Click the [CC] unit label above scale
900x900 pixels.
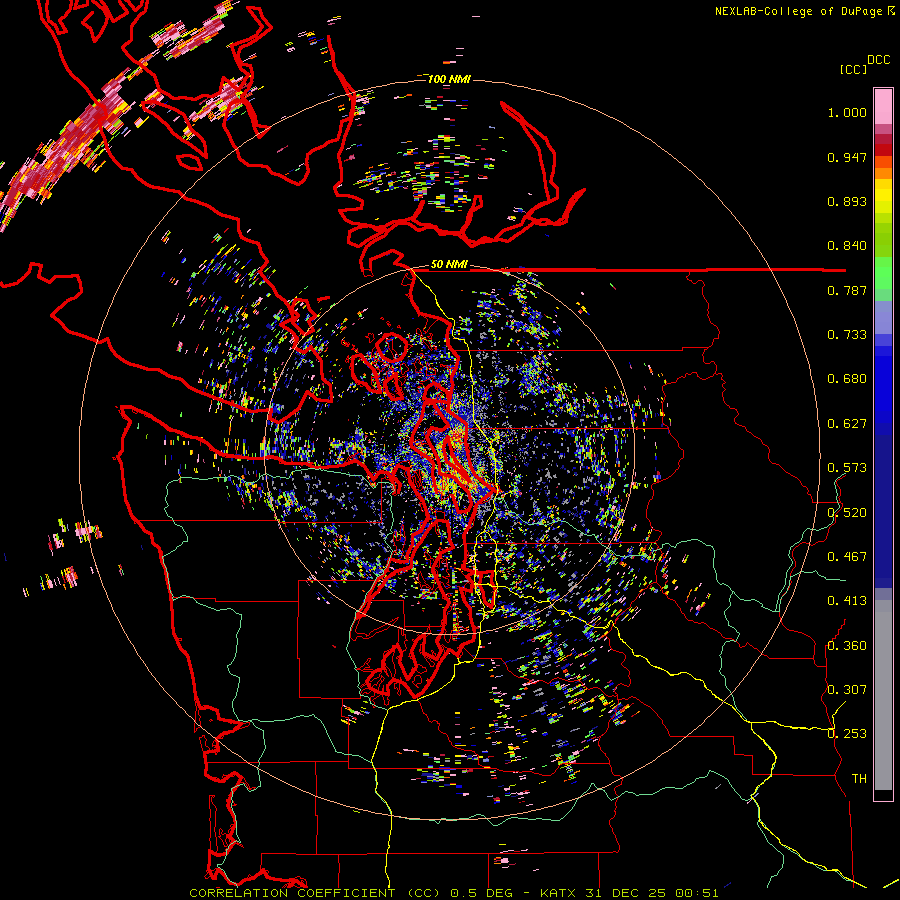click(x=853, y=69)
